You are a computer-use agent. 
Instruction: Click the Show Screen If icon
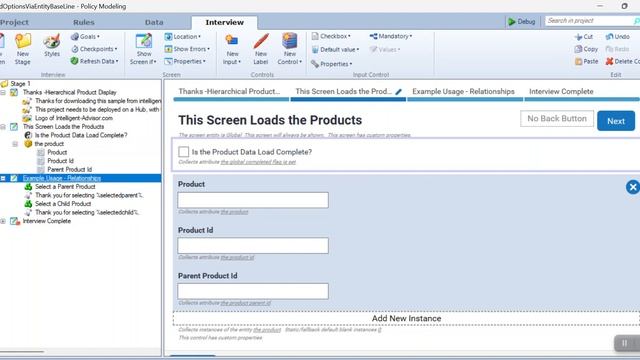(144, 41)
